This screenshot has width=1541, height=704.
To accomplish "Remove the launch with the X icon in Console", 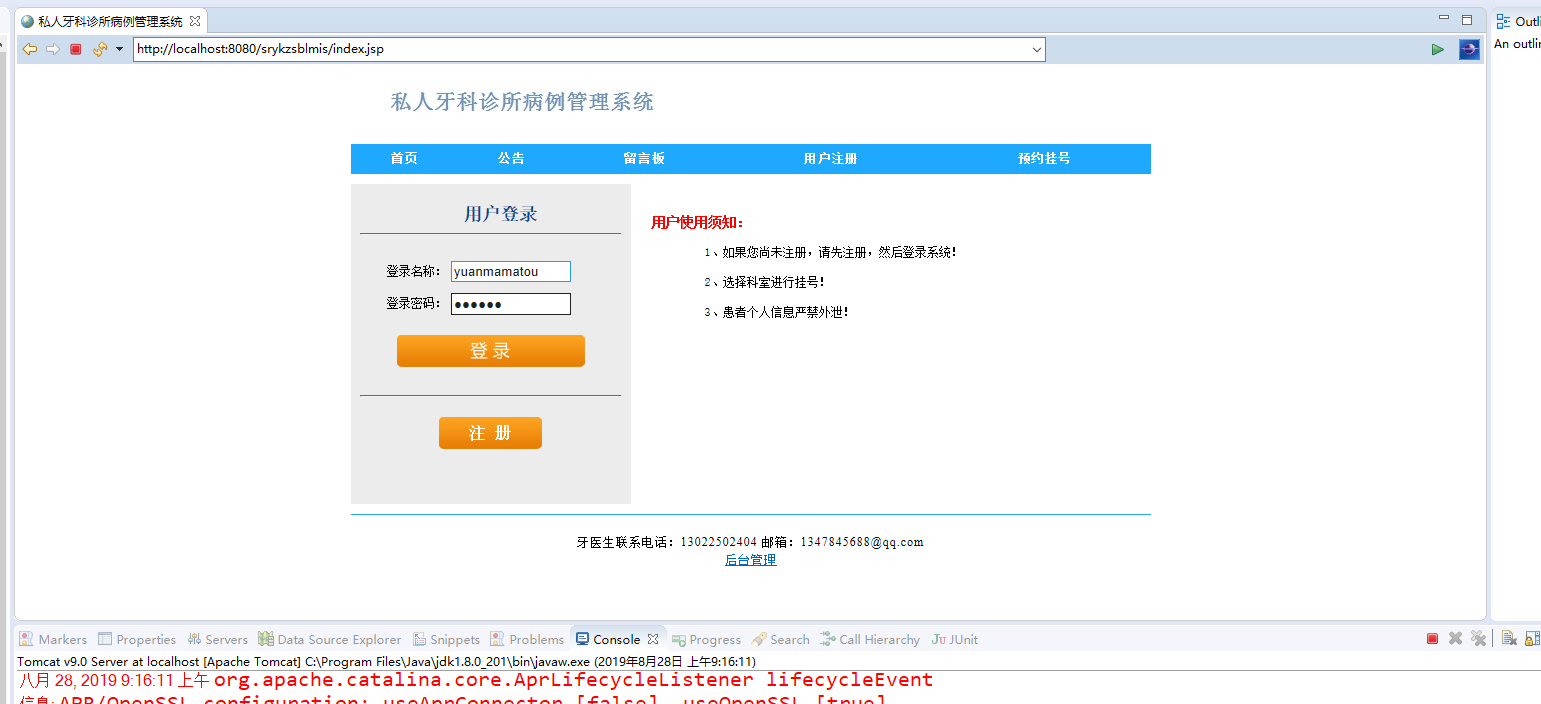I will (1454, 638).
